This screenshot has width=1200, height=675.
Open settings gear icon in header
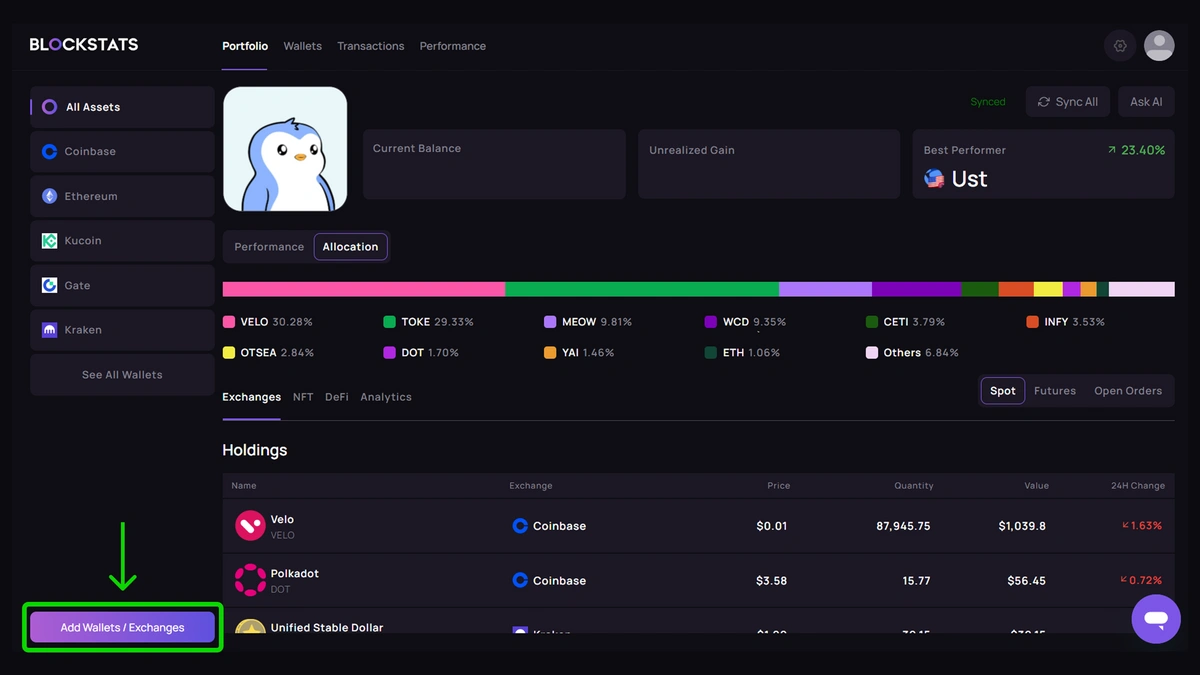(x=1120, y=46)
